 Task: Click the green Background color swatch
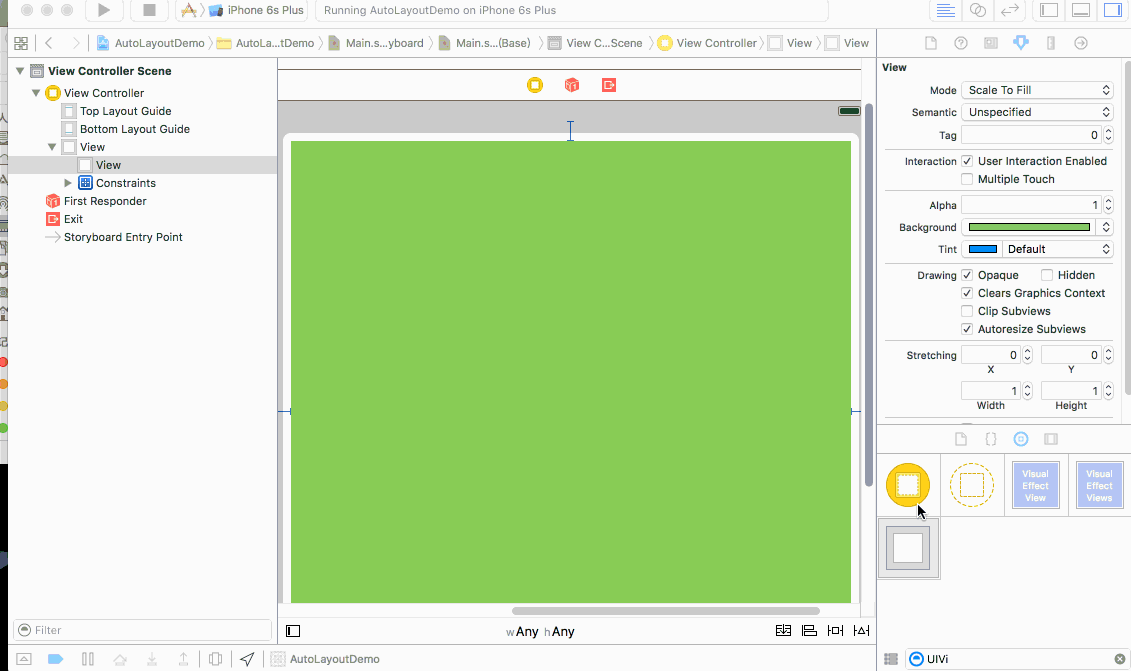pyautogui.click(x=1029, y=227)
